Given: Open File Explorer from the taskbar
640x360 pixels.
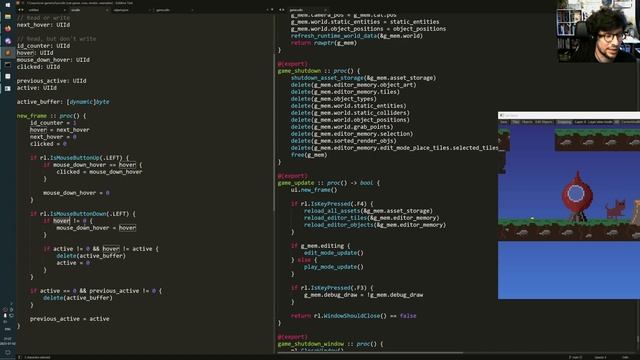Looking at the screenshot, I should coord(8,17).
